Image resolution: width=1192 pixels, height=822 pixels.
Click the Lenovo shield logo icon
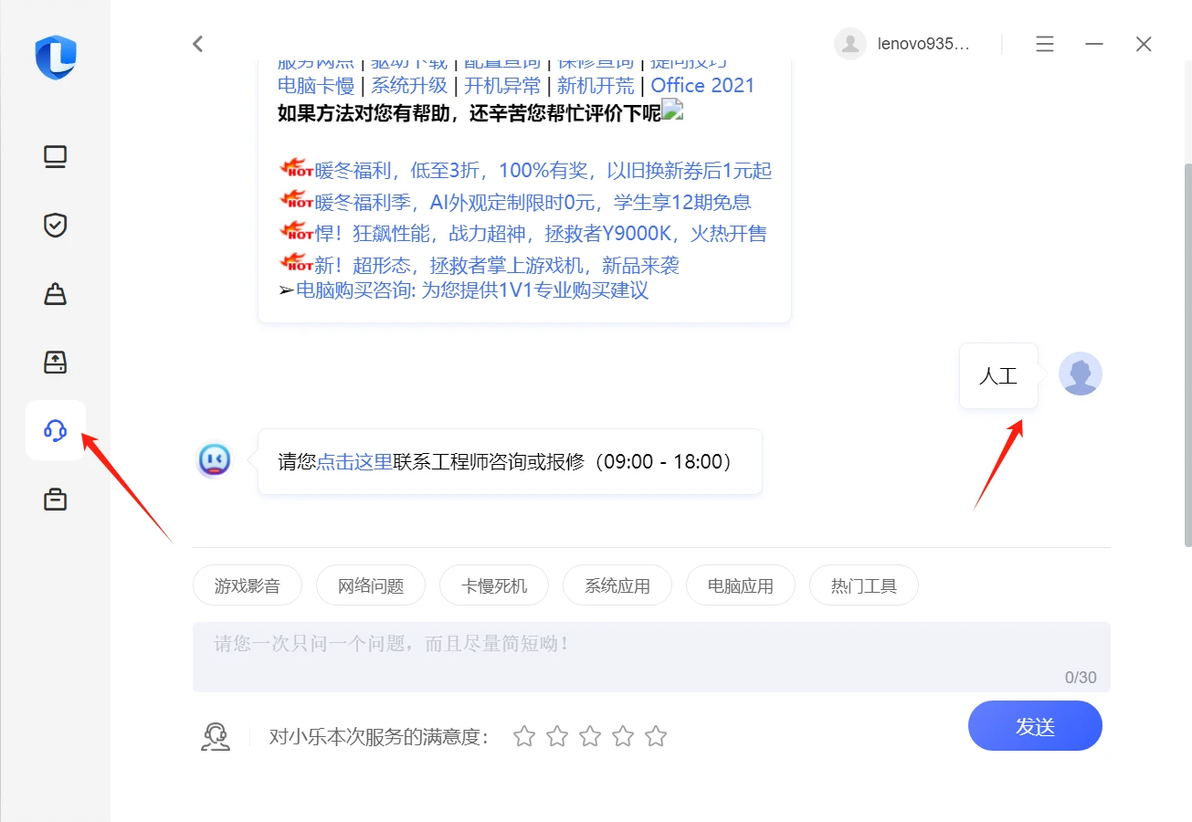point(55,57)
